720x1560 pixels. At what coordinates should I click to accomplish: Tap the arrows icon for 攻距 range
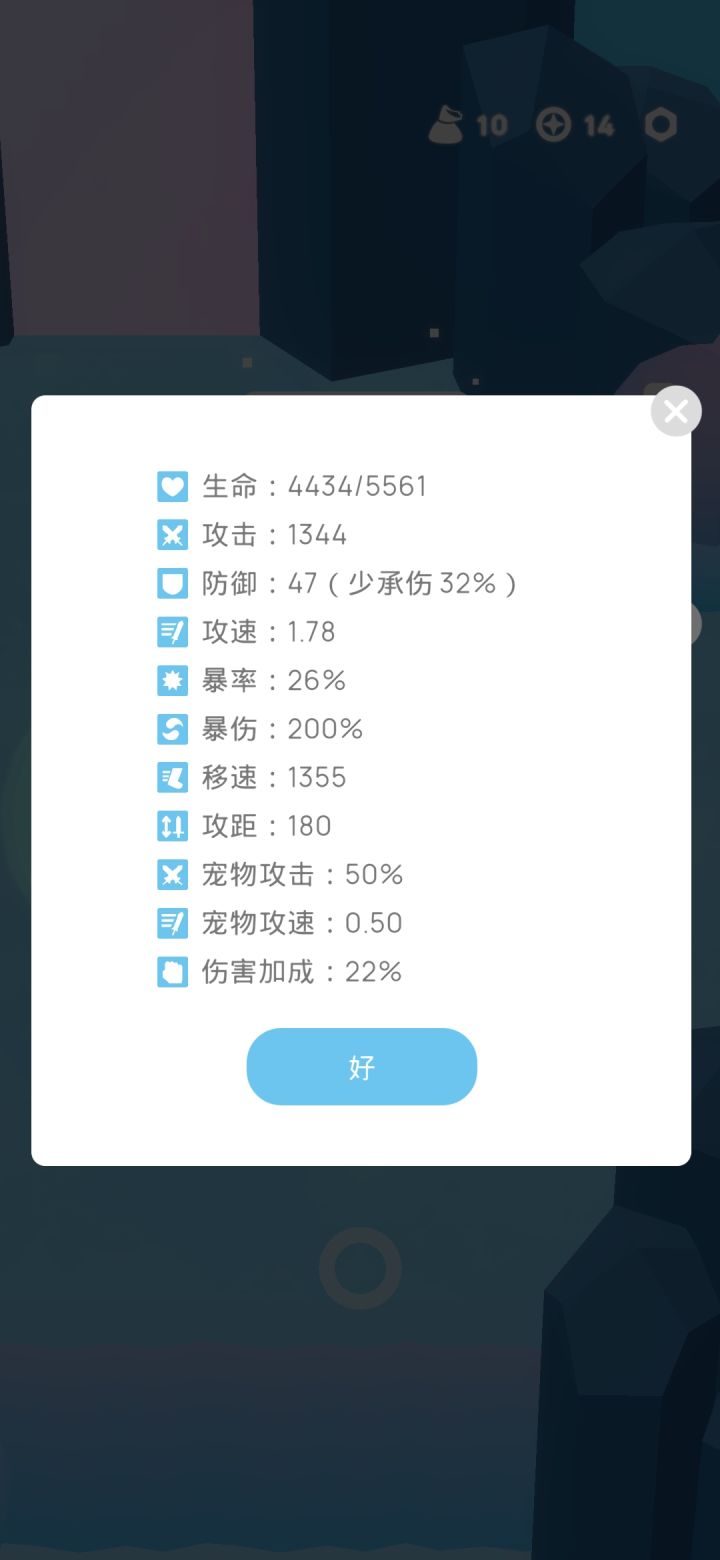tap(172, 826)
